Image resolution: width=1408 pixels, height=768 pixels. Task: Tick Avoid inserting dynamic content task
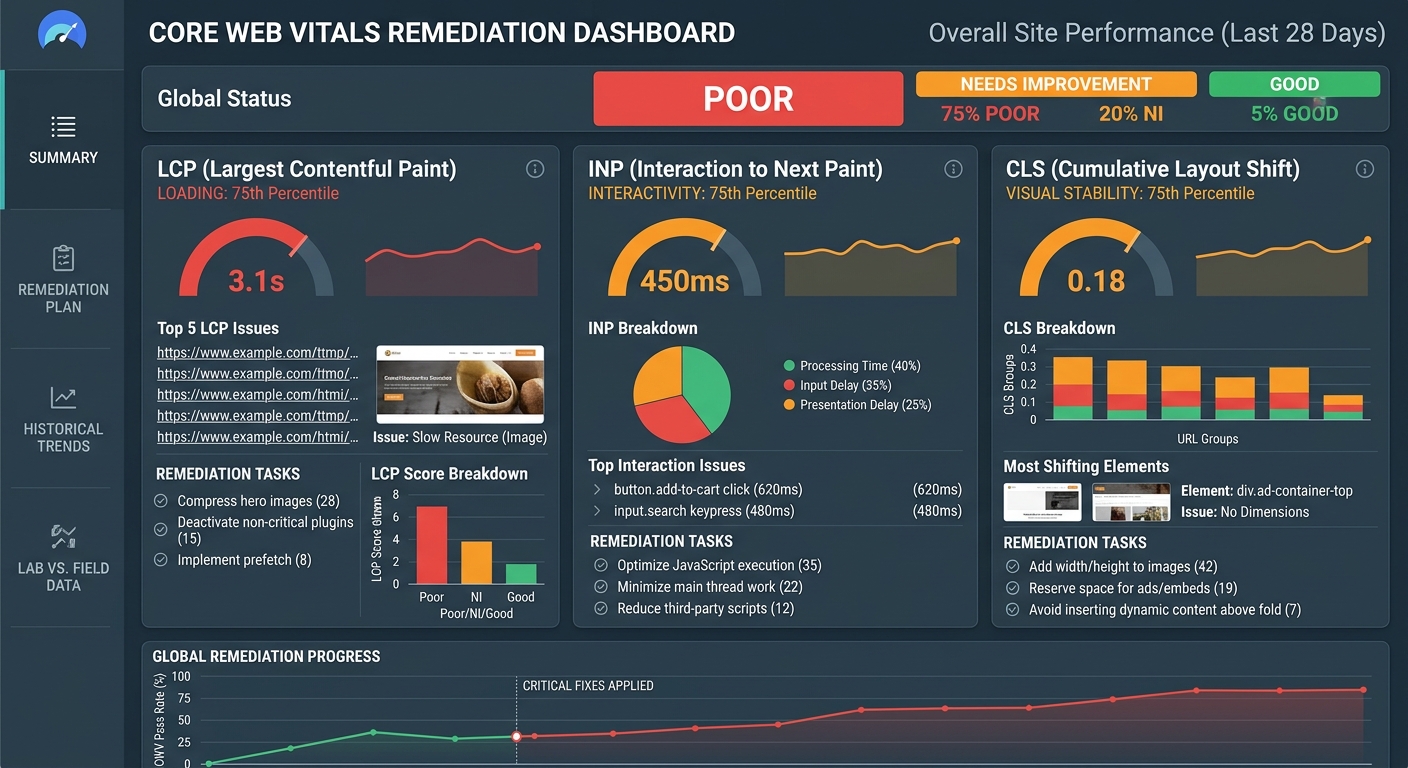pyautogui.click(x=1012, y=609)
